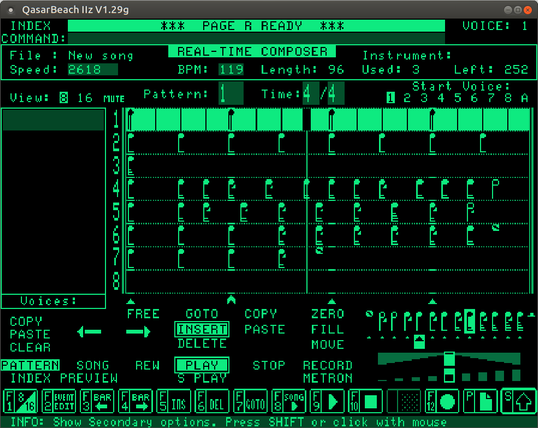Viewport: 538px width, 428px height.
Task: Click the BPM value field 119
Action: [x=231, y=70]
